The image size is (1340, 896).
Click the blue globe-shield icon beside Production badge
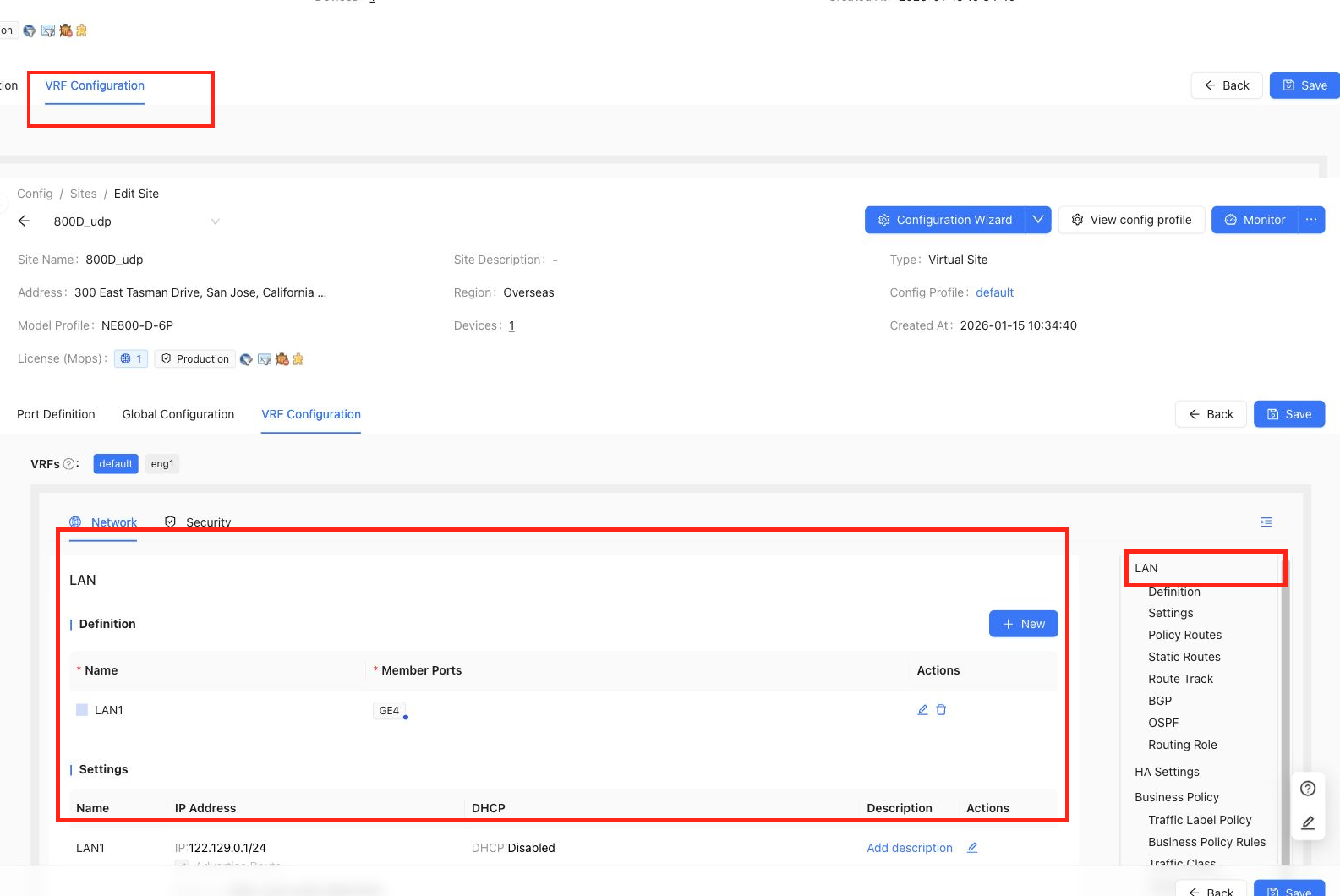click(x=246, y=359)
